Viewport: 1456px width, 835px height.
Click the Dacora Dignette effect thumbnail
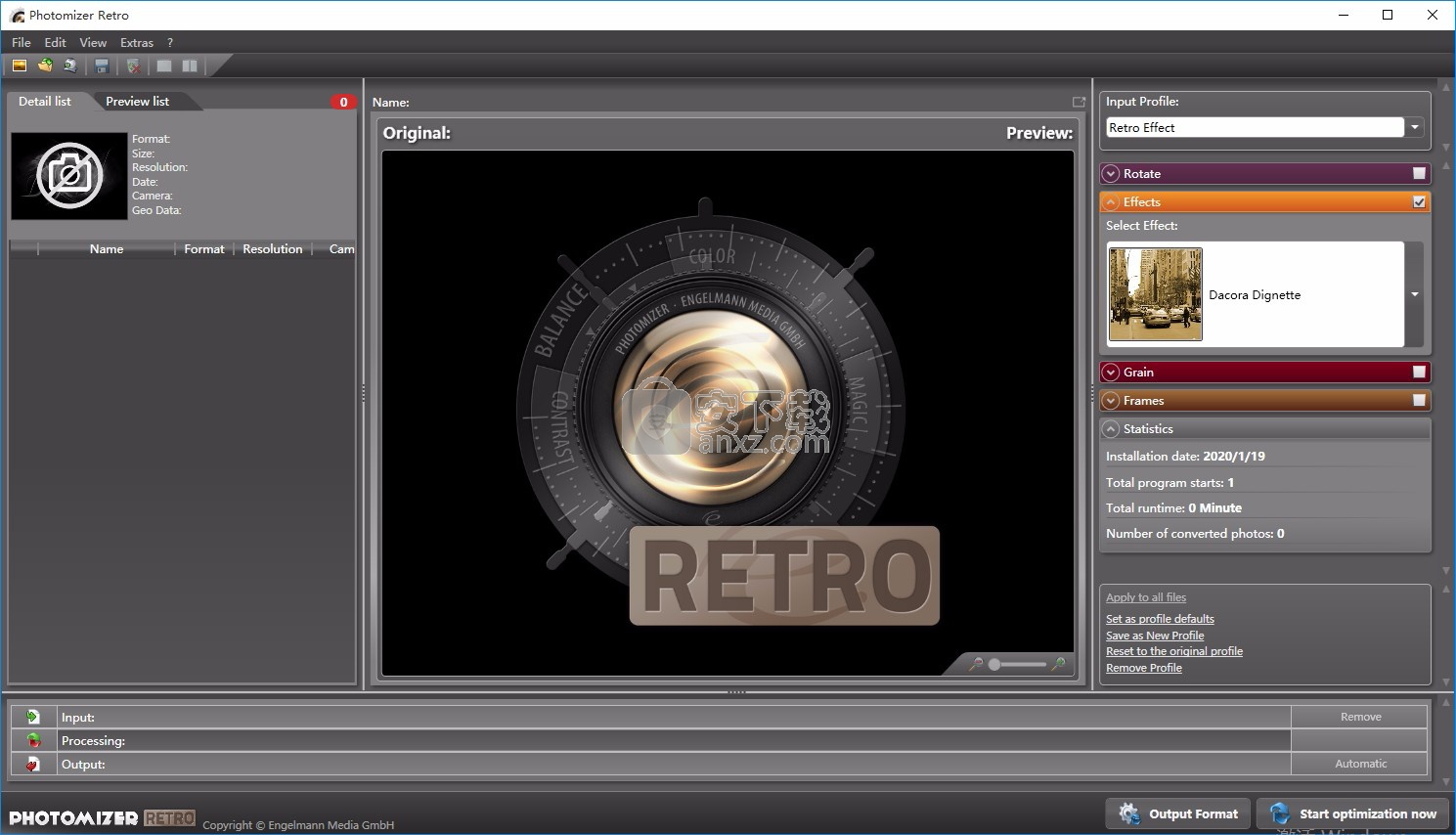tap(1155, 294)
